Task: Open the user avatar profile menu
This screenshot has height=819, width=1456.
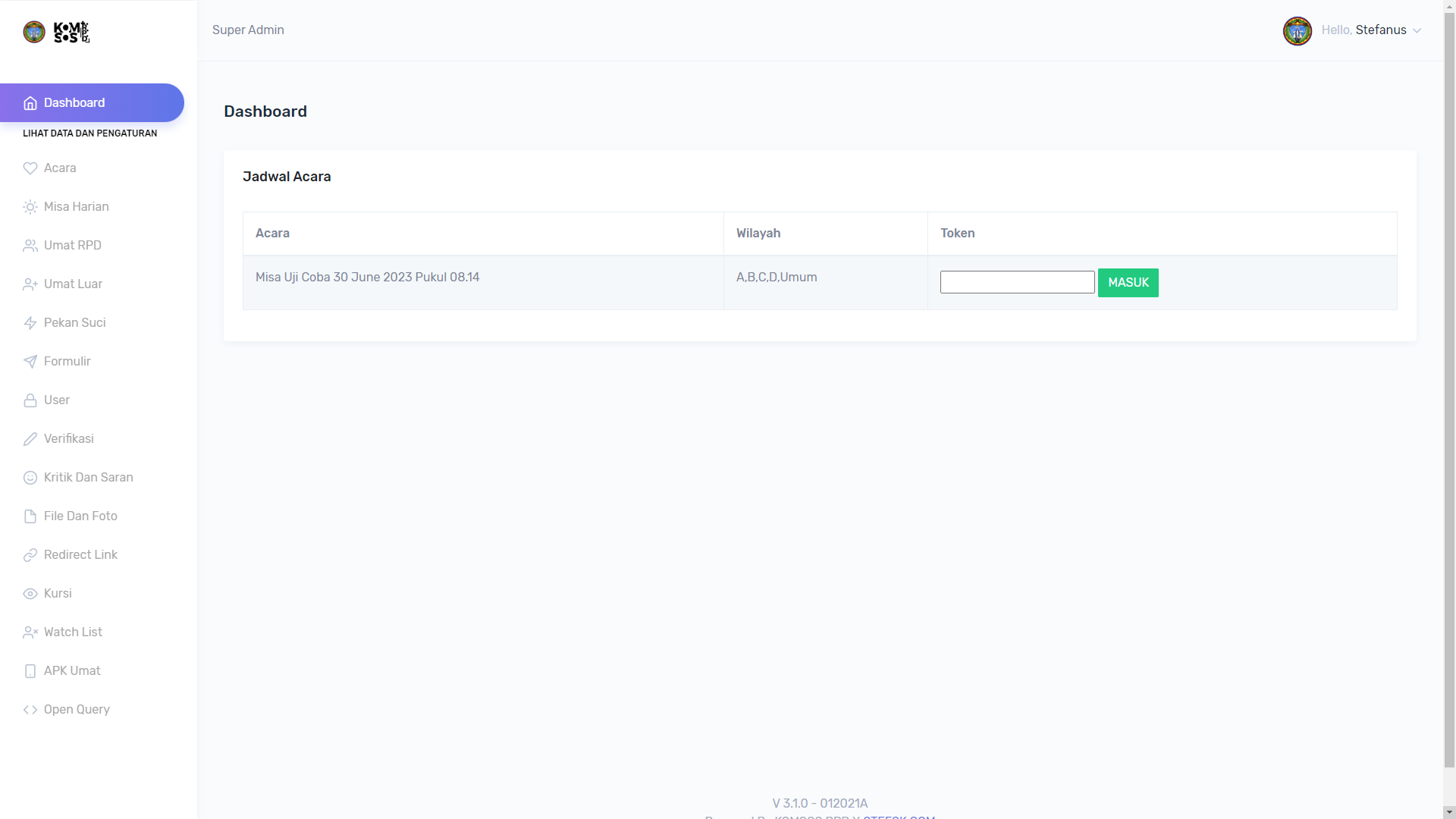Action: (1298, 31)
